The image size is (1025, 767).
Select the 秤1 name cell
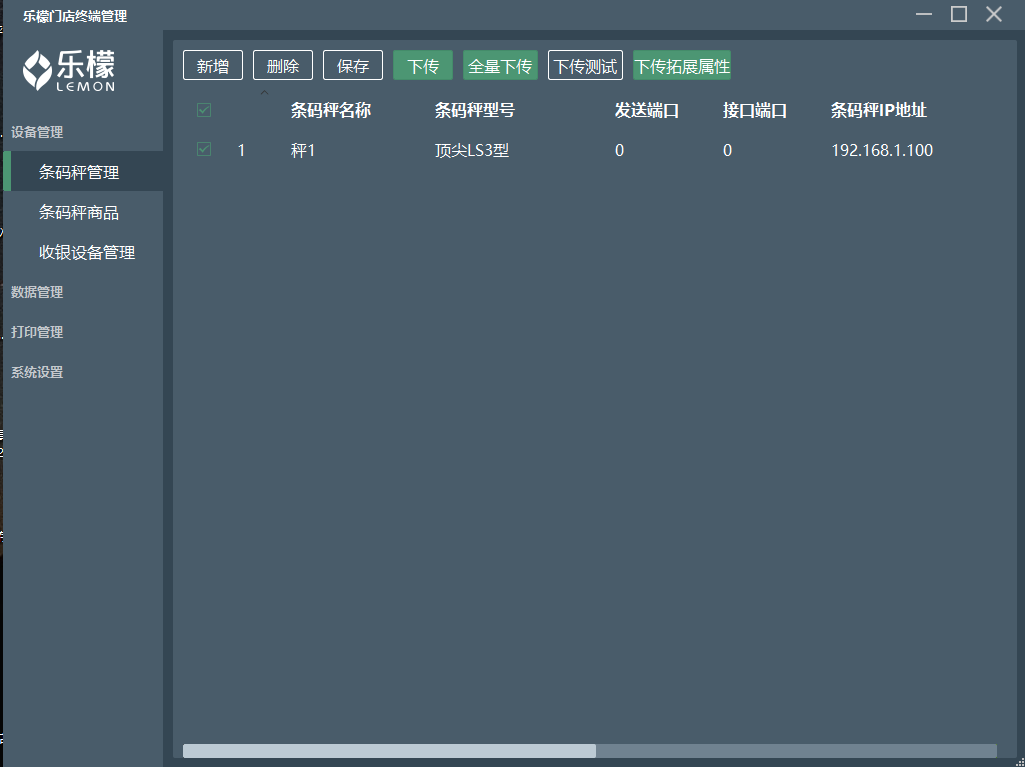pos(303,150)
